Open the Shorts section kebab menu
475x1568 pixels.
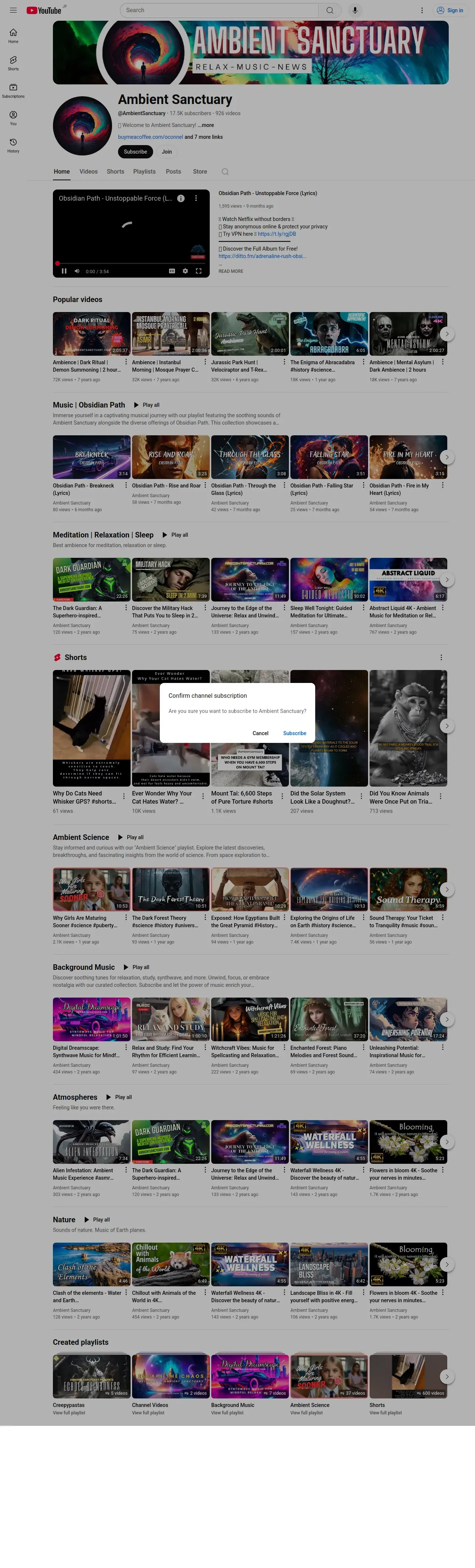coord(442,657)
